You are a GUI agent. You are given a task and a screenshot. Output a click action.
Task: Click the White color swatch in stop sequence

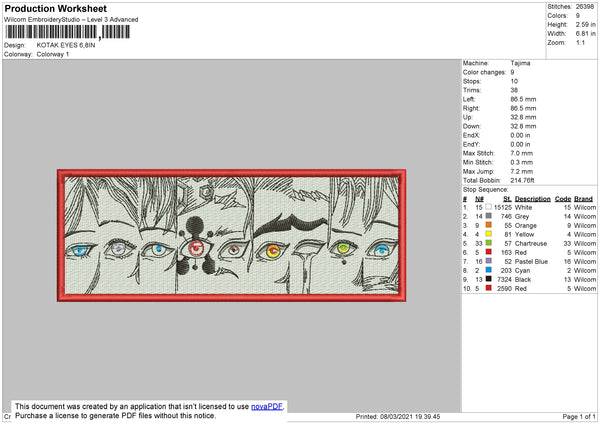coord(488,207)
